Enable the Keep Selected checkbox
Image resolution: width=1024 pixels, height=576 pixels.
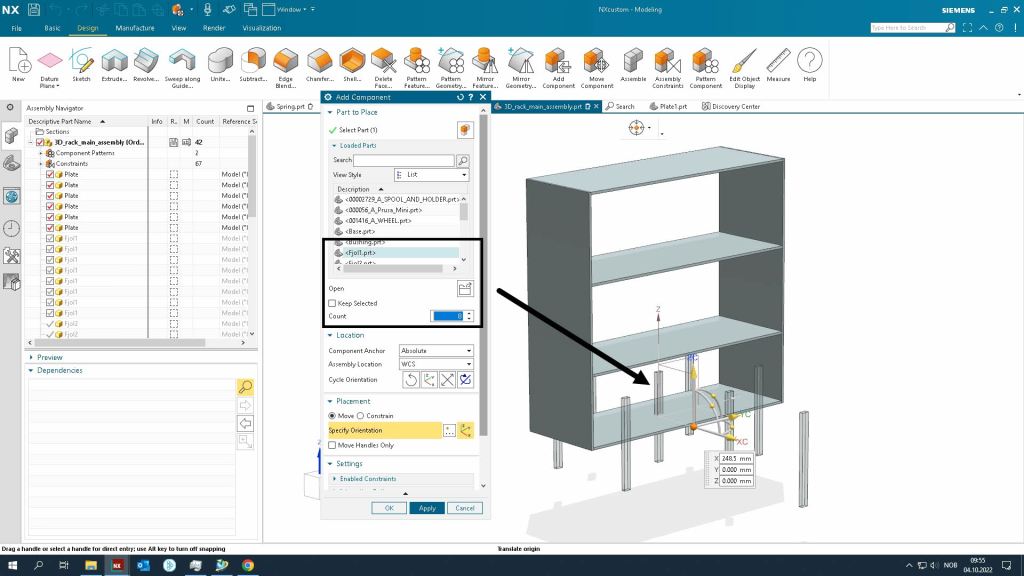pyautogui.click(x=333, y=303)
